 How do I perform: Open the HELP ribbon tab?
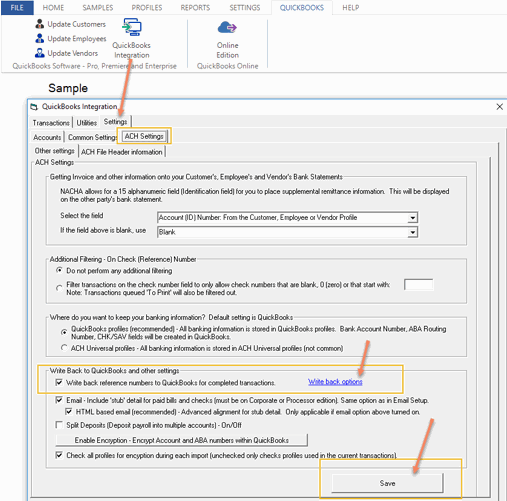[351, 8]
